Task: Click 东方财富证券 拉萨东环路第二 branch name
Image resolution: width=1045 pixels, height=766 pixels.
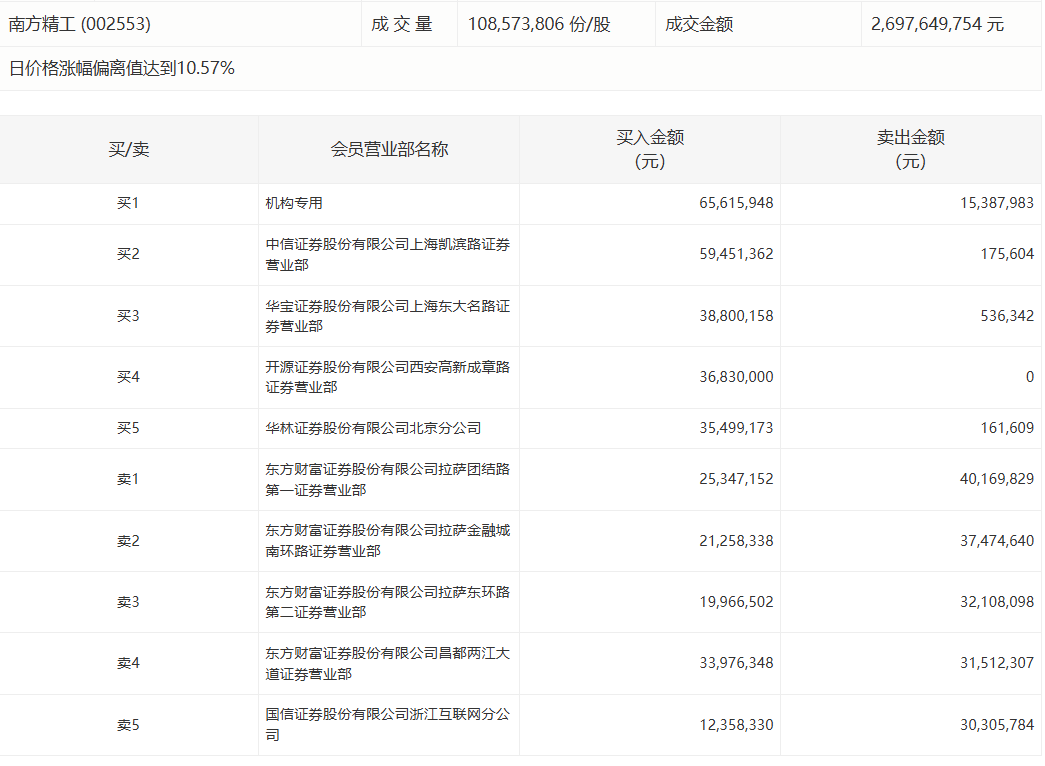Action: (387, 602)
